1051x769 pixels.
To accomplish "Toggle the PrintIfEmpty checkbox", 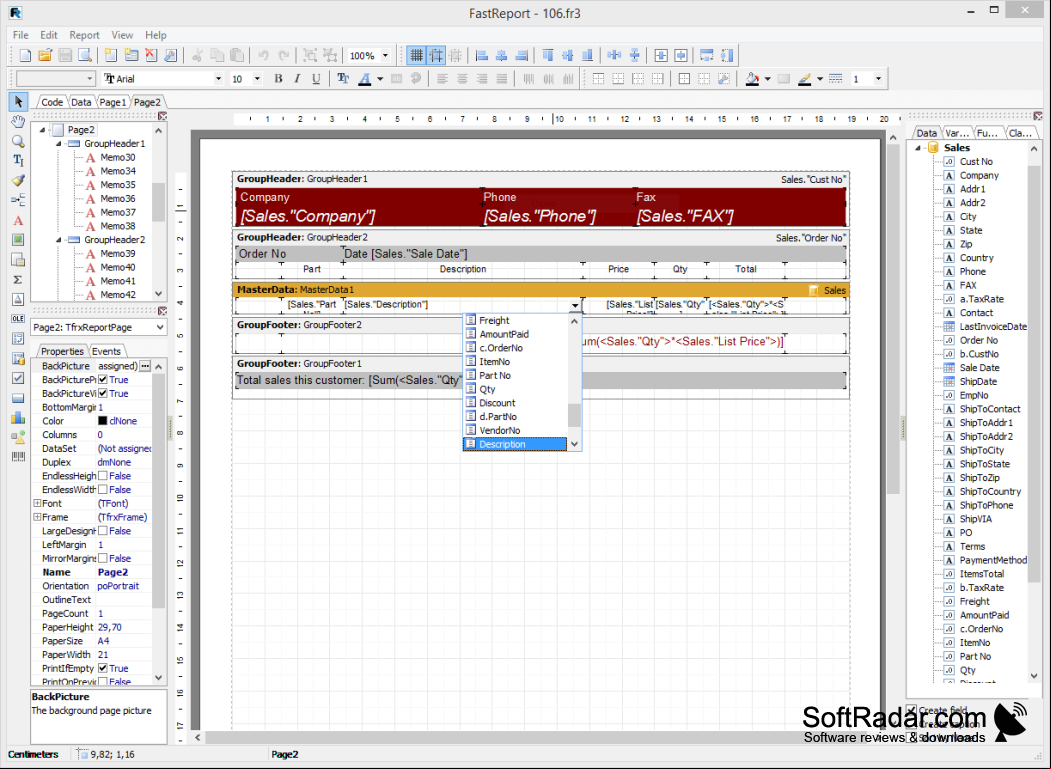I will [103, 668].
